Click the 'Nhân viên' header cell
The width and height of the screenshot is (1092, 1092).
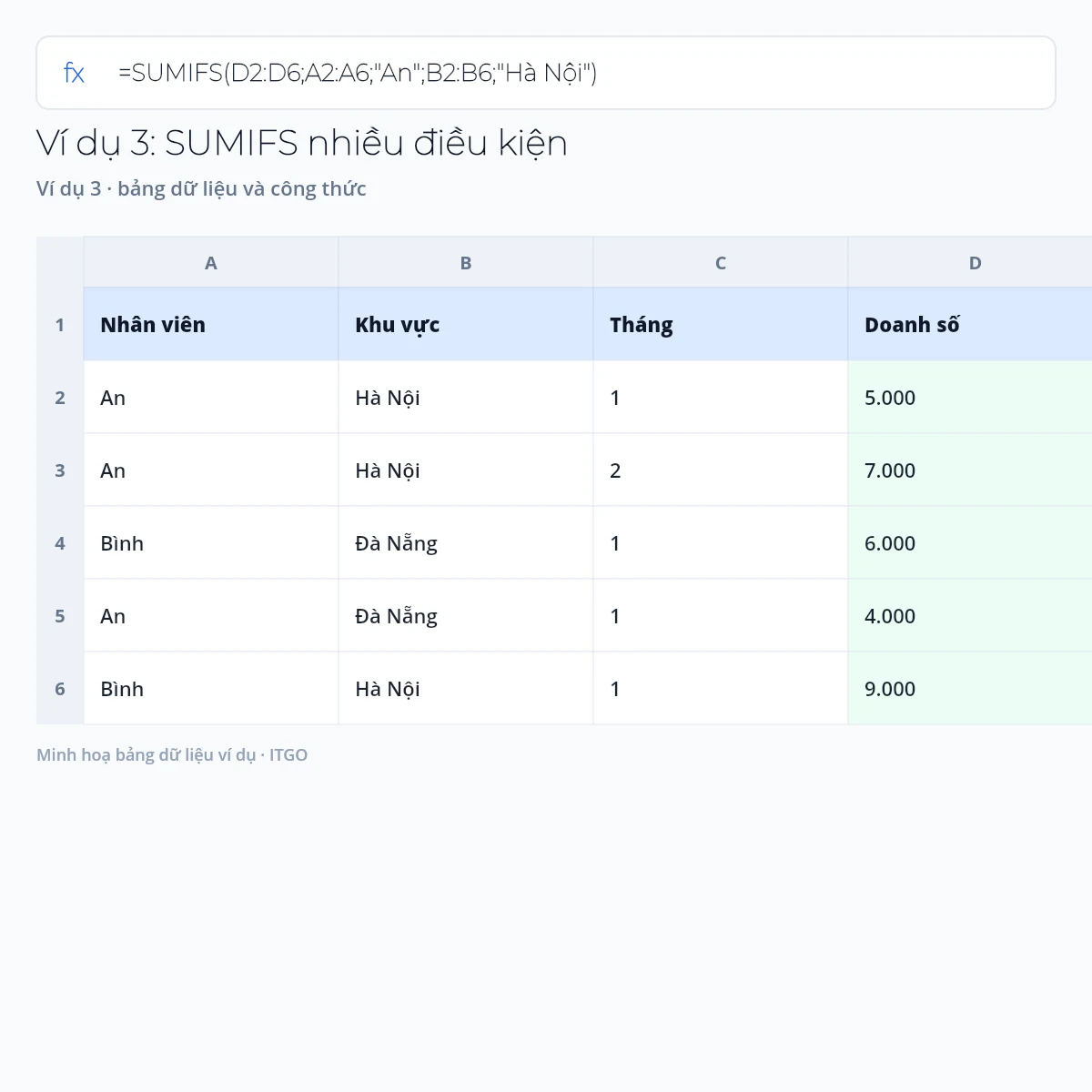[211, 325]
